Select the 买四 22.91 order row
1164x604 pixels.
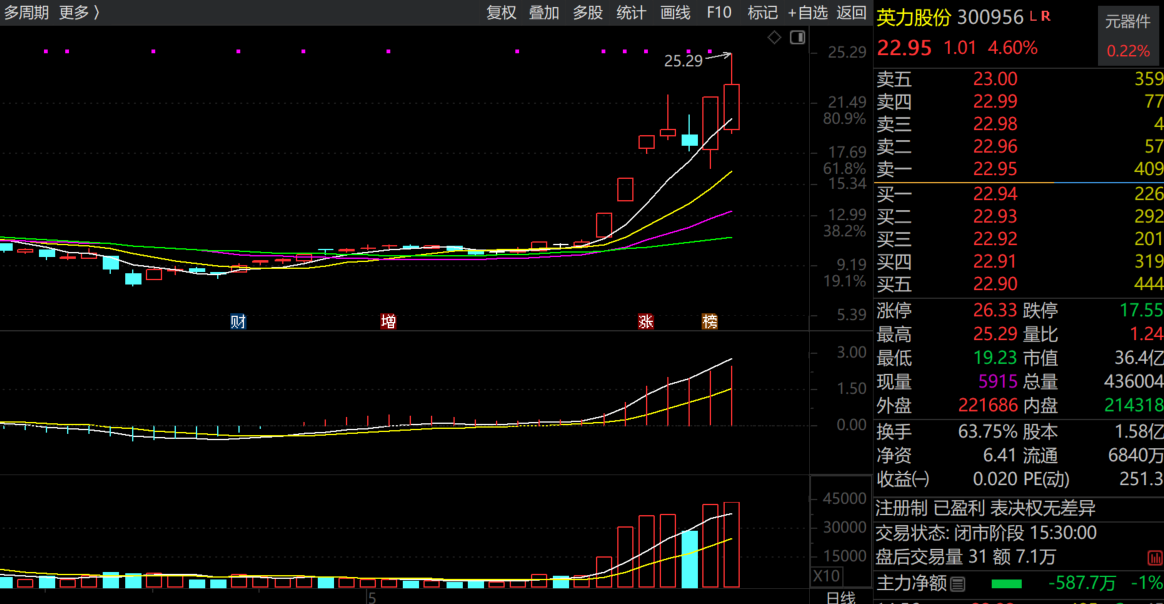coord(1019,261)
